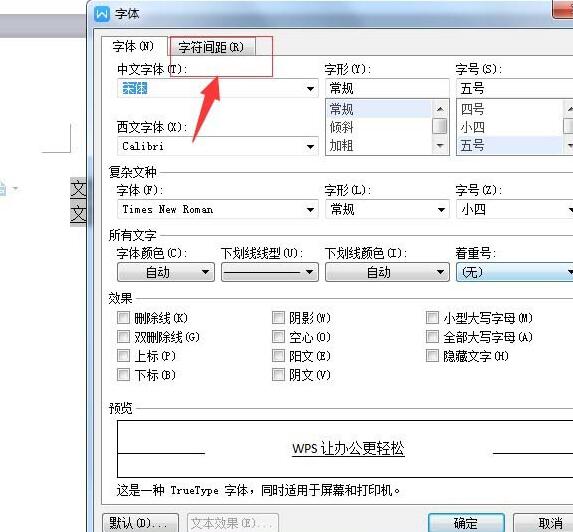Select the 字体(N) tab
This screenshot has width=573, height=532.
click(134, 46)
